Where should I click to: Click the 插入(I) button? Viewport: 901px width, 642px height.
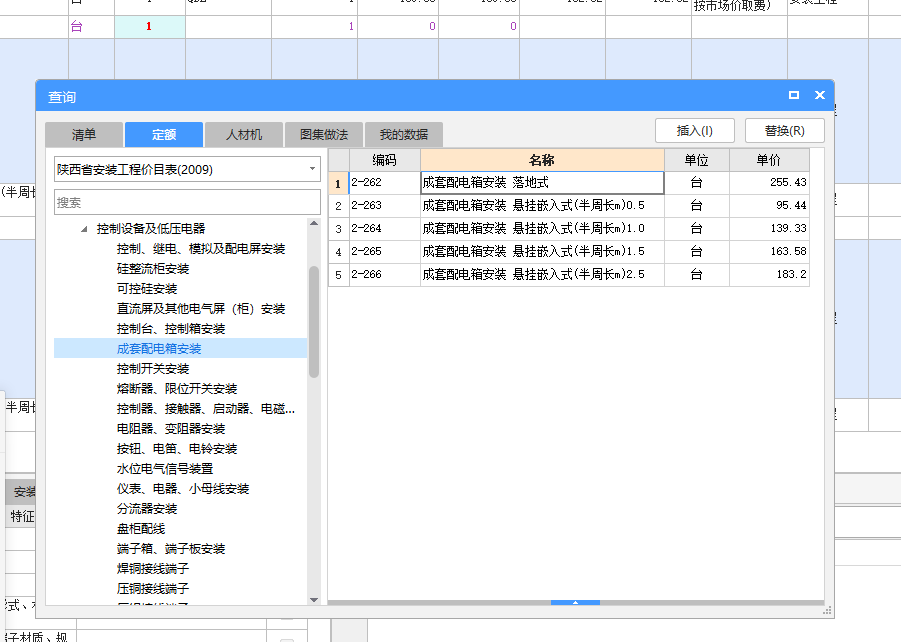tap(695, 130)
